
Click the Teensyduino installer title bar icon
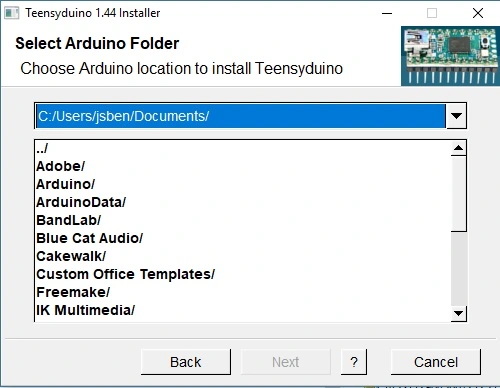pos(12,13)
